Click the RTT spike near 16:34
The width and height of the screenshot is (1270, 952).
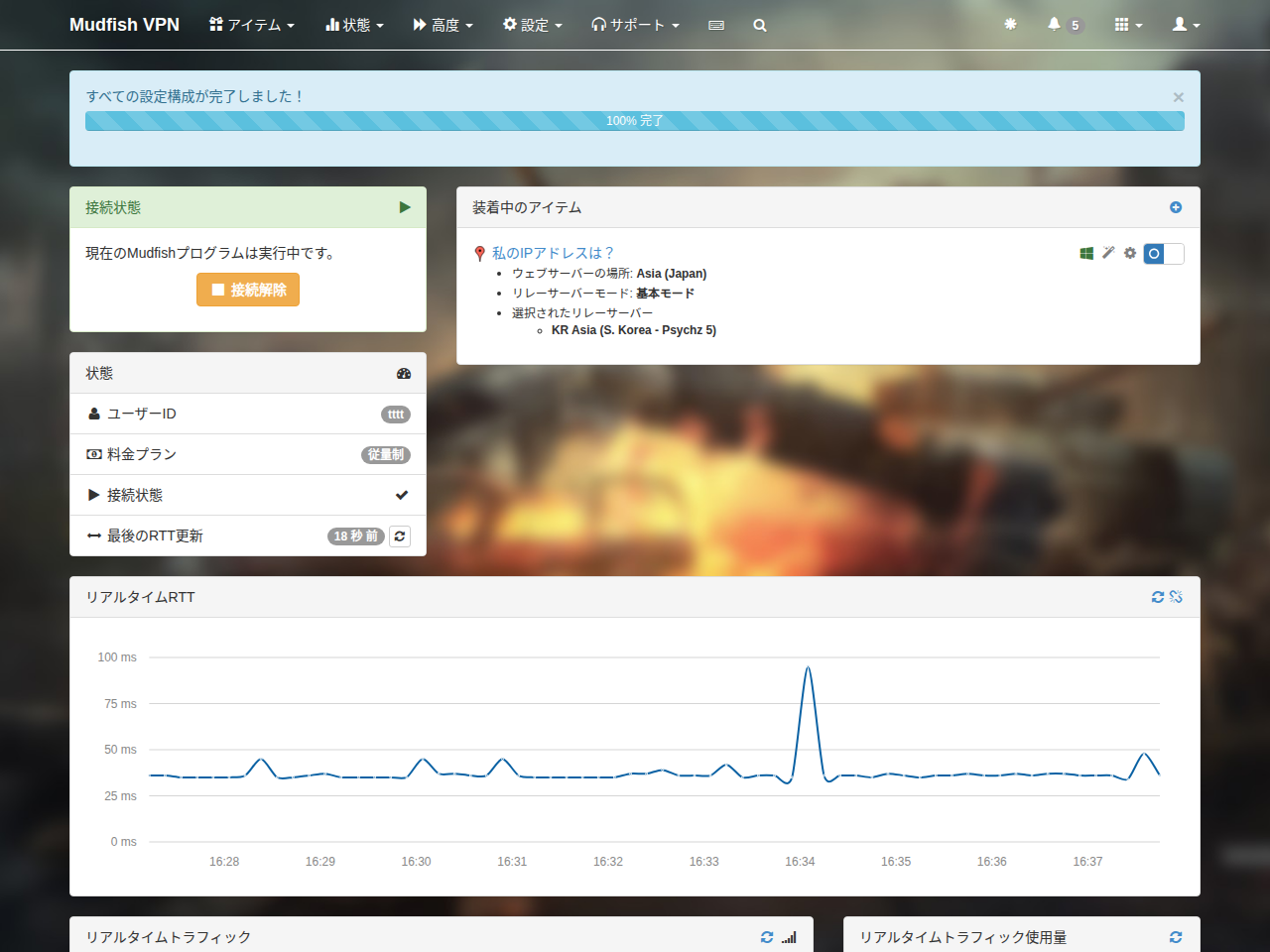tap(808, 668)
